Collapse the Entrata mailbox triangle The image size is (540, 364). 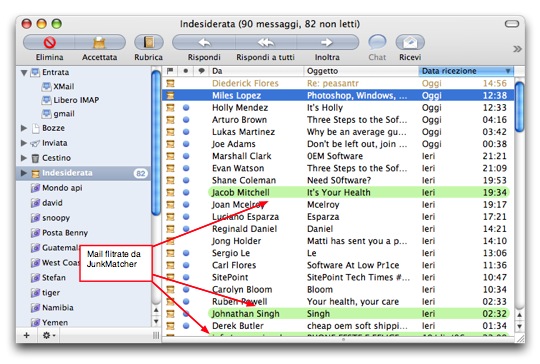pos(24,73)
